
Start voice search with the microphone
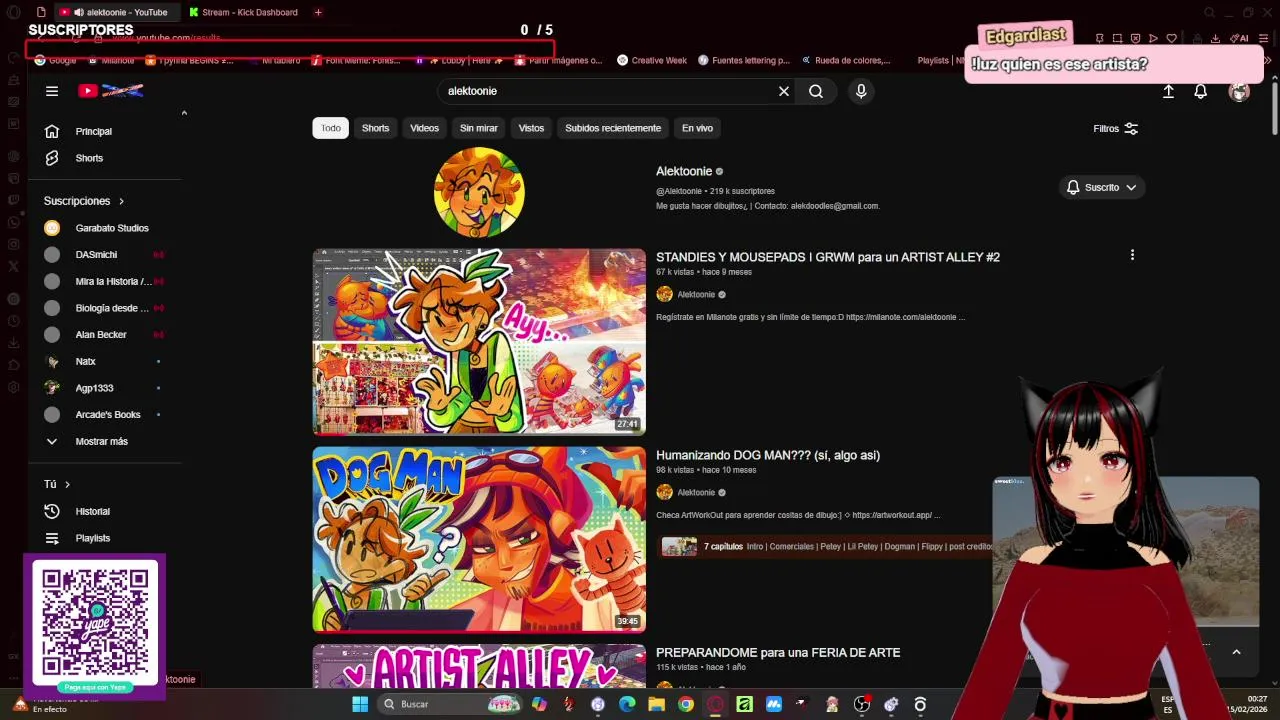(861, 91)
